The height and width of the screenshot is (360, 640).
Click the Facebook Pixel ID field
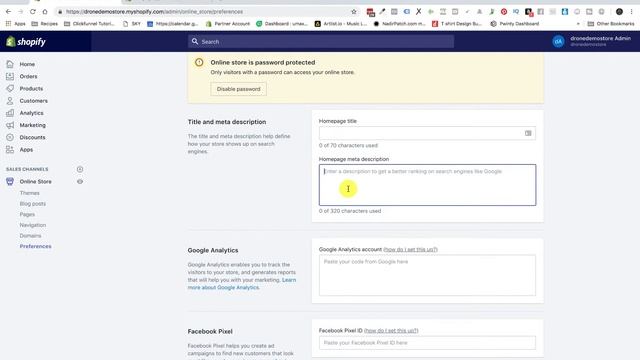pos(427,343)
